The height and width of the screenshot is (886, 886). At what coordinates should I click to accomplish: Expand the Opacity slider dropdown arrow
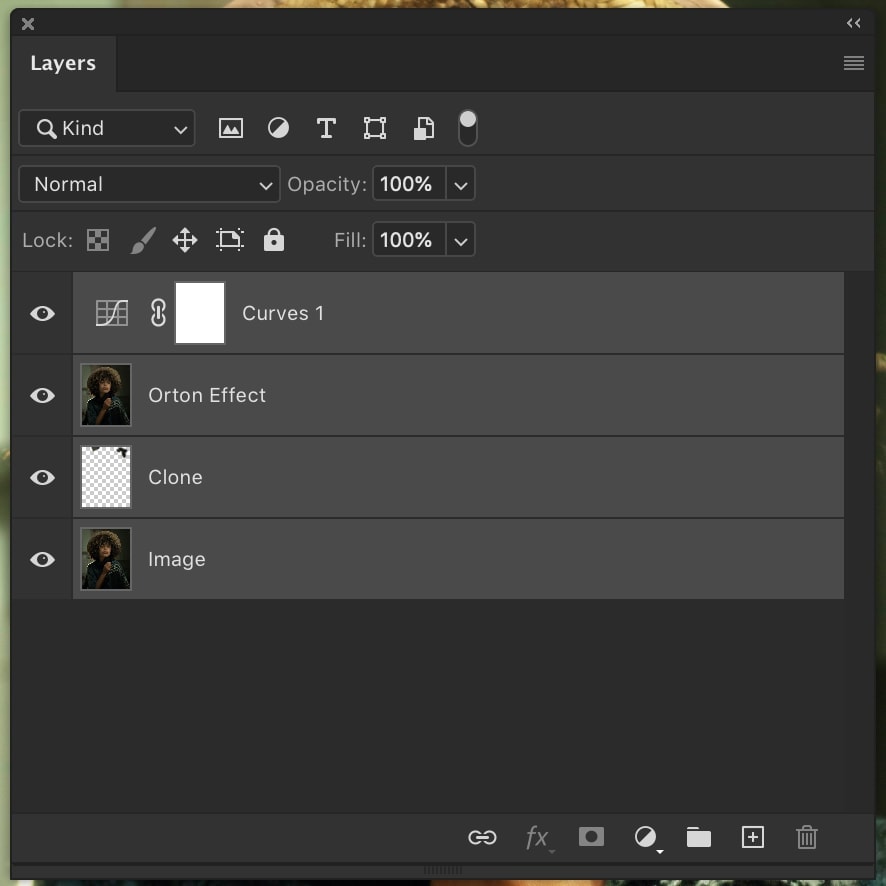(460, 184)
